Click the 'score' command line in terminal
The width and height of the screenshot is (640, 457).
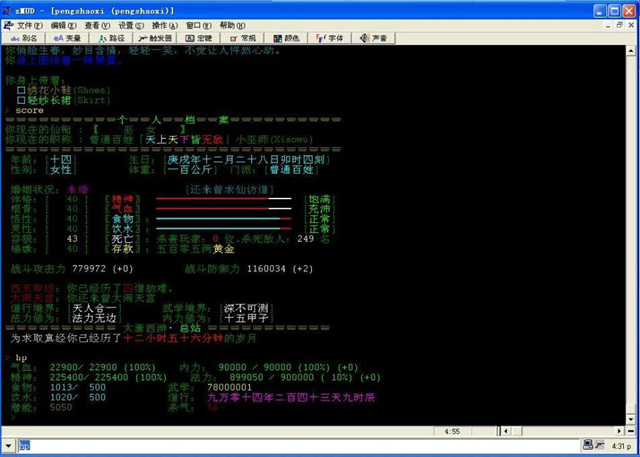29,111
